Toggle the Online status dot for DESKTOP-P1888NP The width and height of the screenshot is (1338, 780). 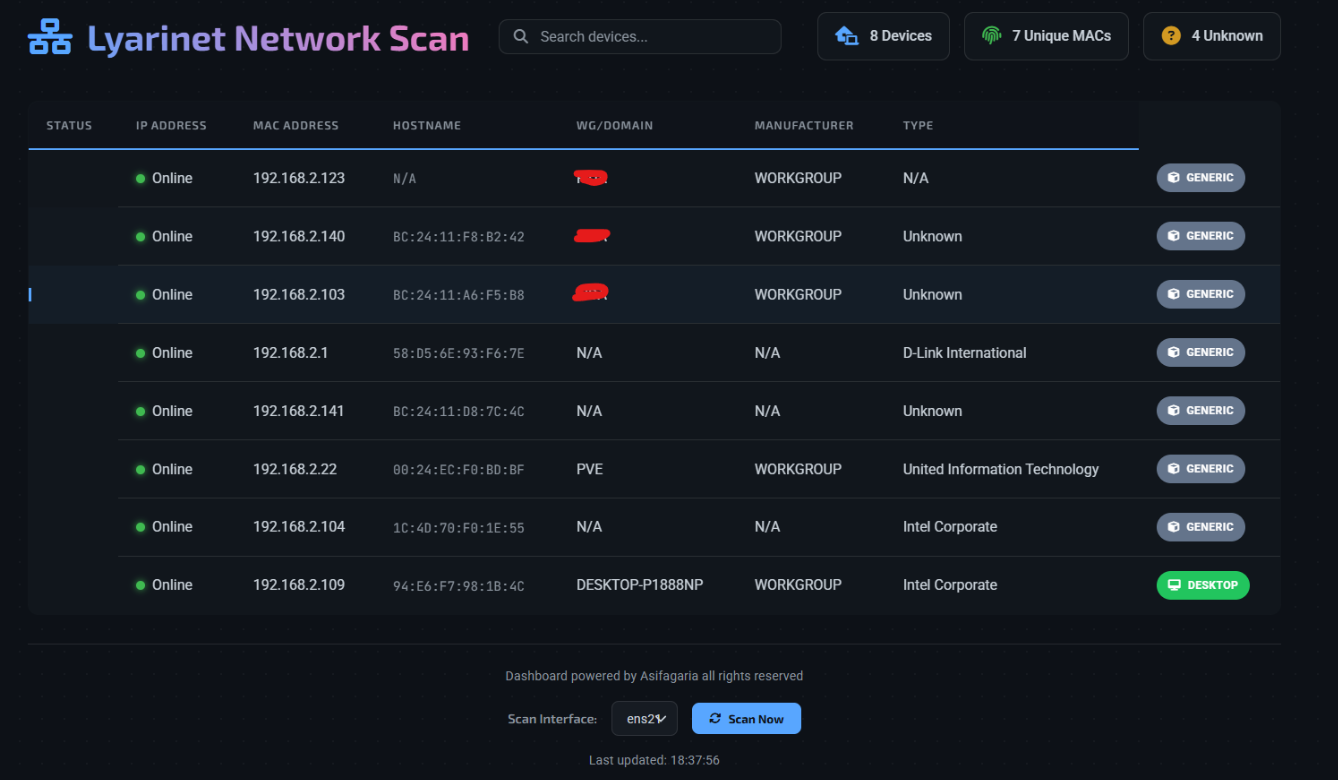tap(143, 585)
